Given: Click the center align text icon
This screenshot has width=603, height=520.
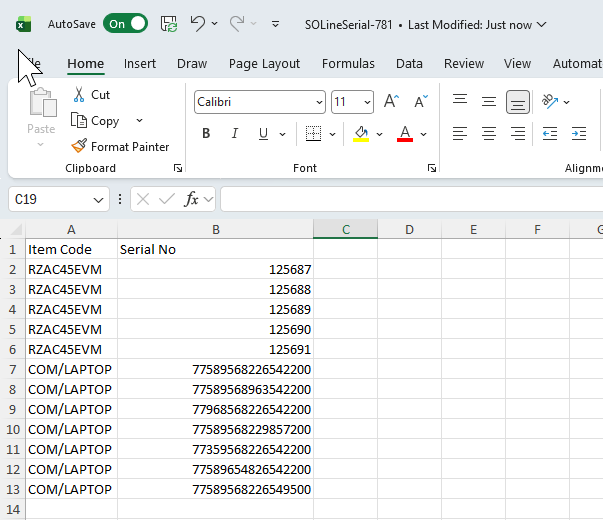Looking at the screenshot, I should point(488,134).
